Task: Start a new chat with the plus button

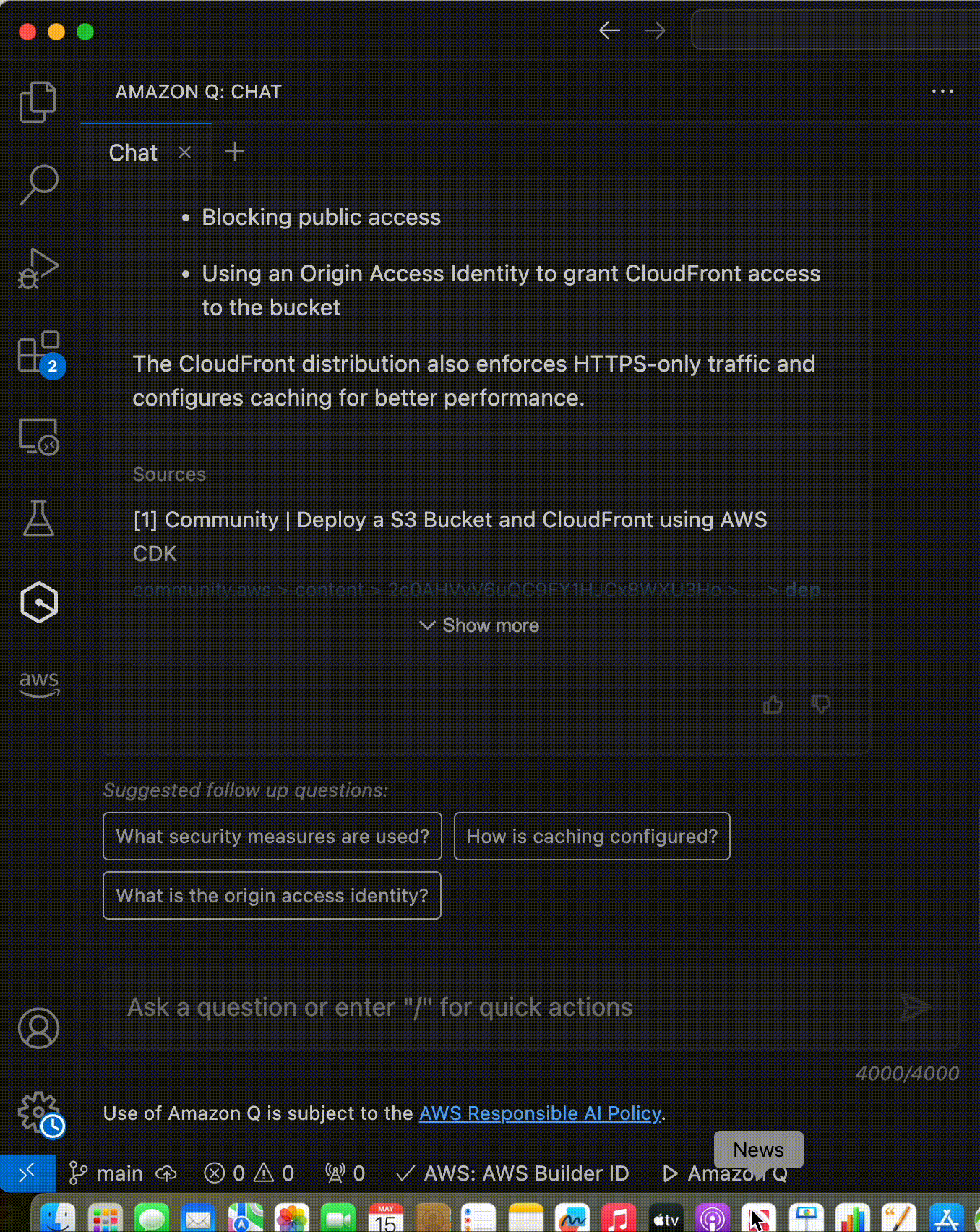Action: [x=233, y=152]
